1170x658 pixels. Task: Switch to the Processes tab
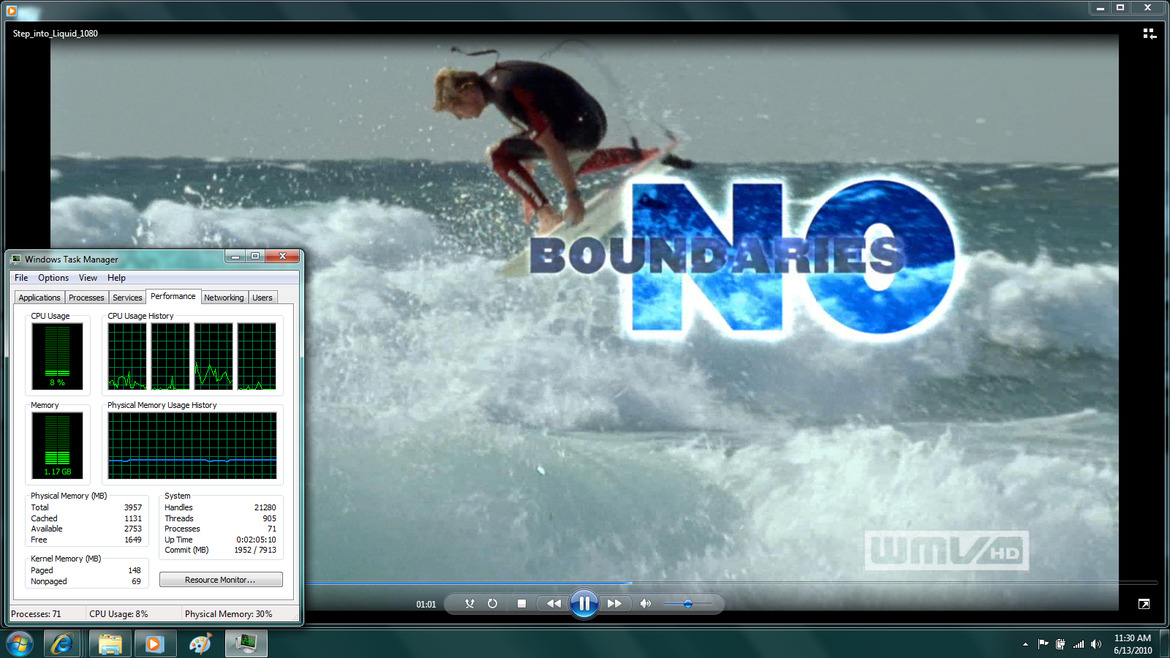tap(87, 298)
